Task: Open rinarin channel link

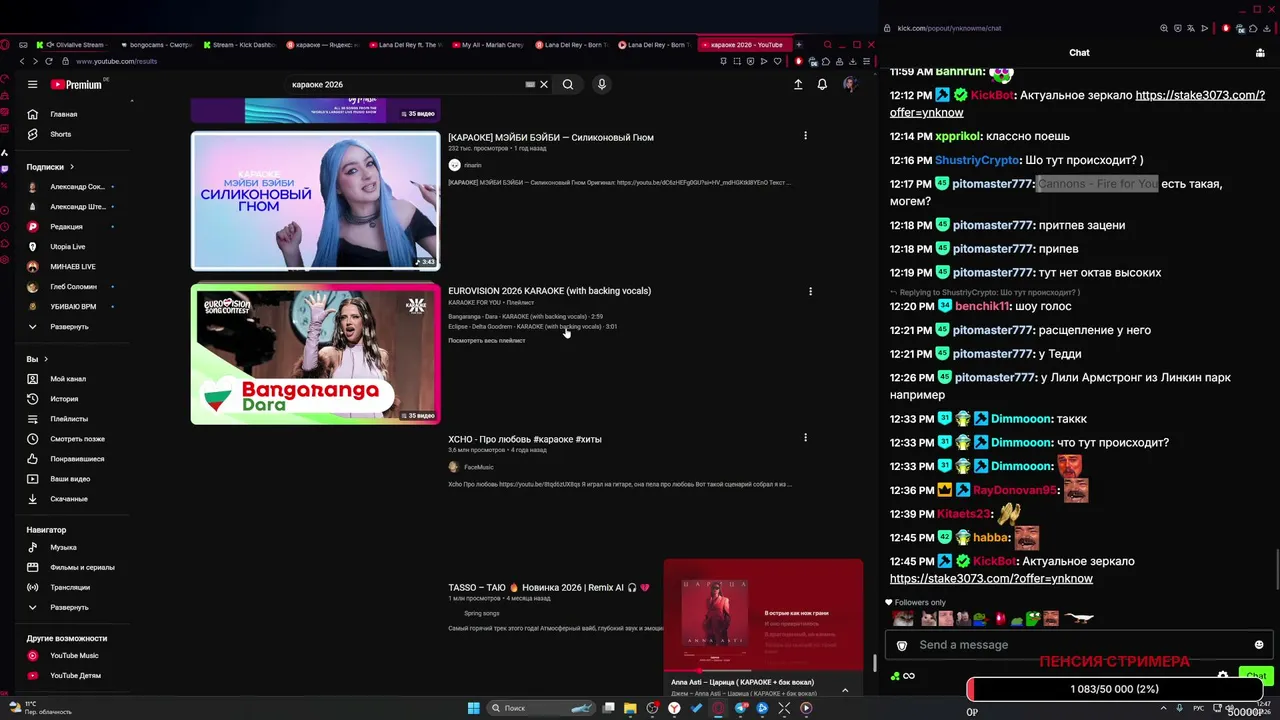Action: click(x=472, y=165)
